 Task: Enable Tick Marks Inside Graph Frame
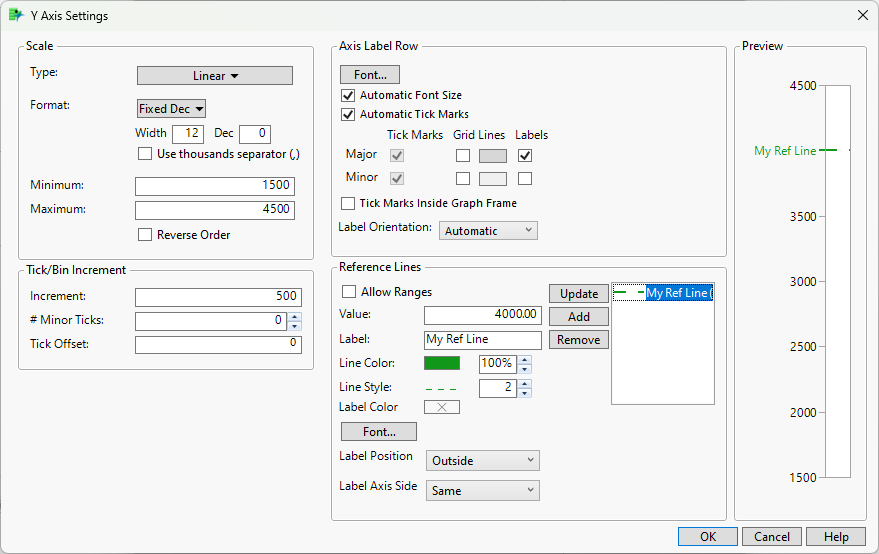348,203
